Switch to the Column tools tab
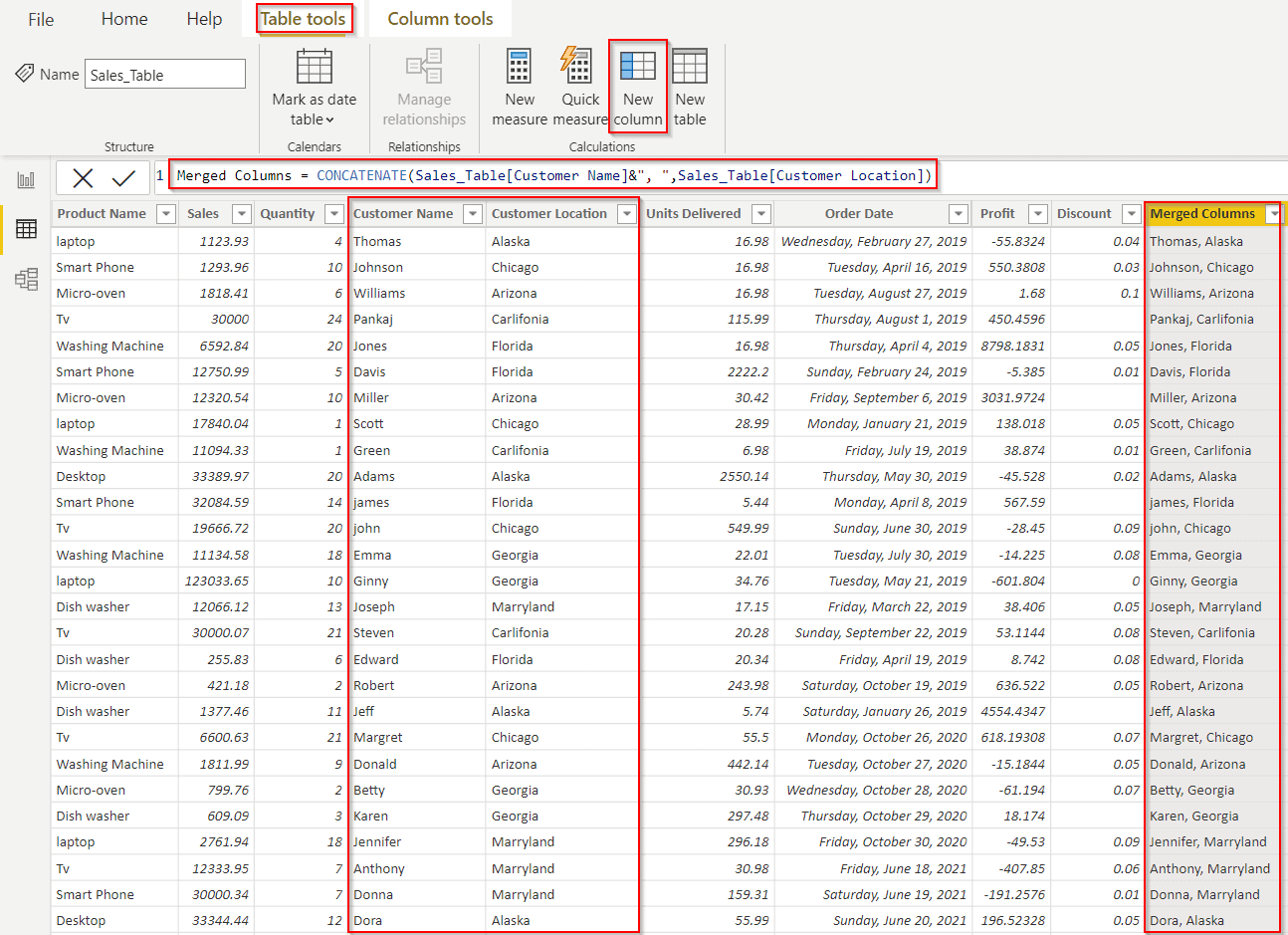1288x935 pixels. click(x=439, y=17)
